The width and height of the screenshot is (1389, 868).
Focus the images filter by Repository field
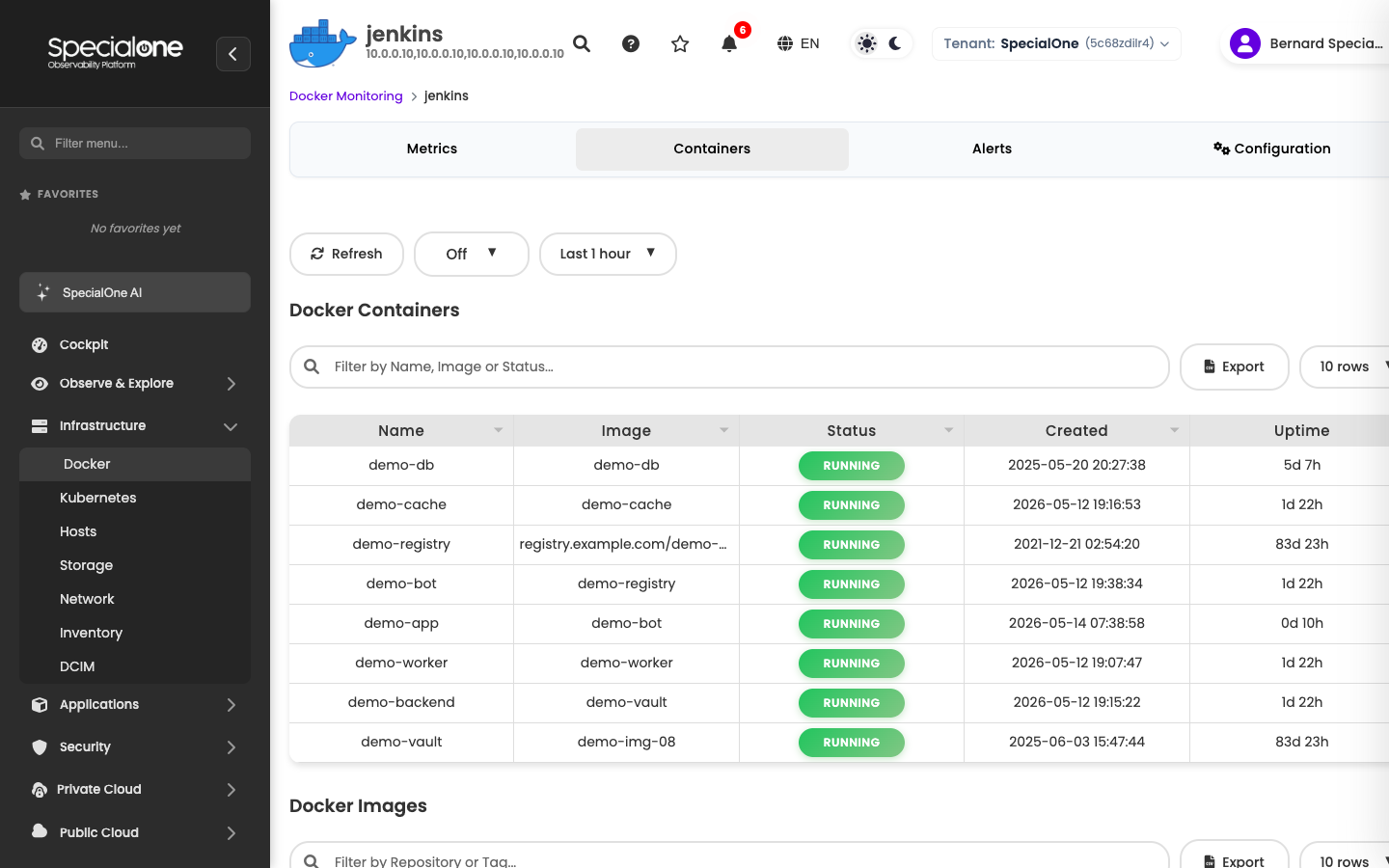[729, 856]
